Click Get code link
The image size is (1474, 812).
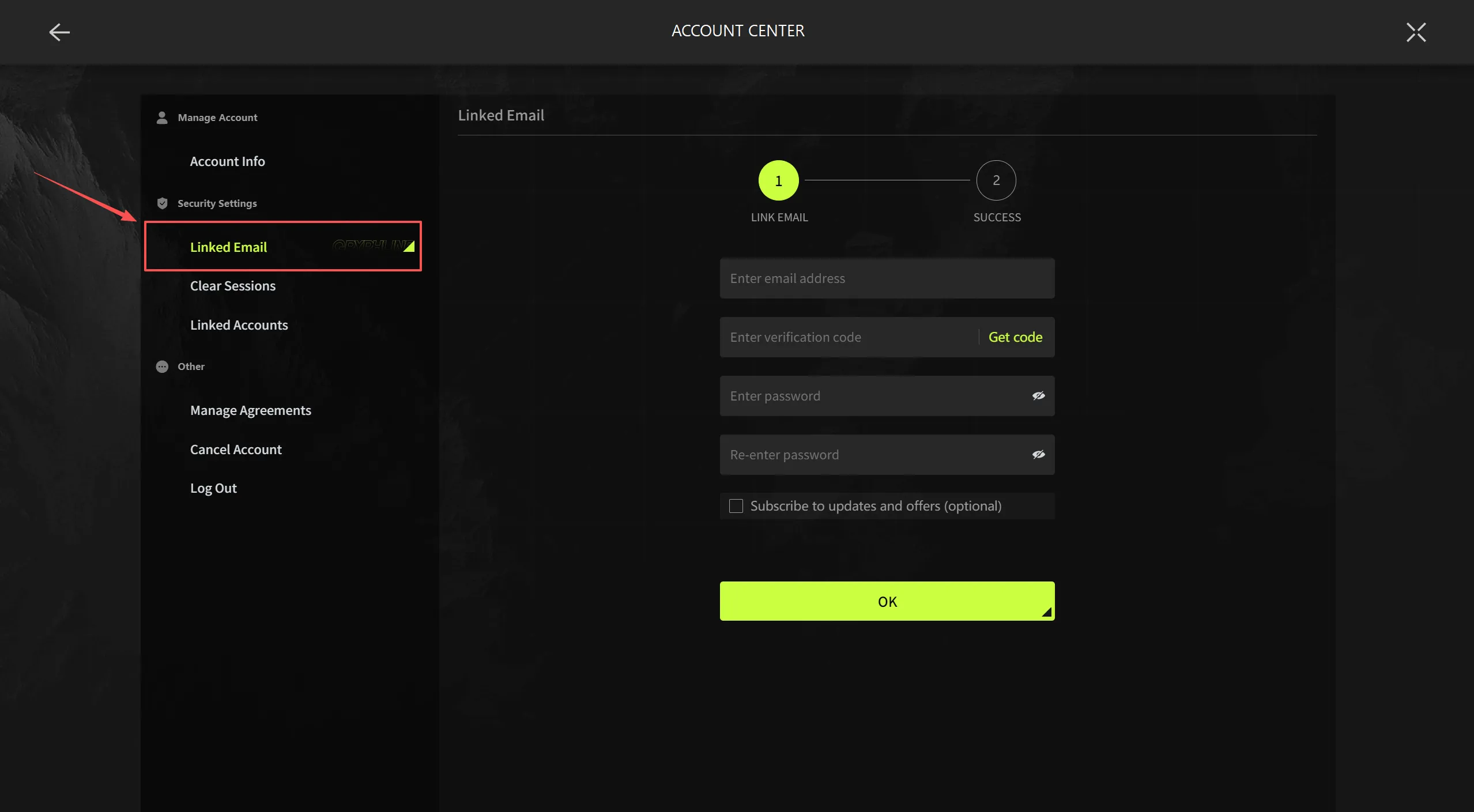tap(1015, 337)
